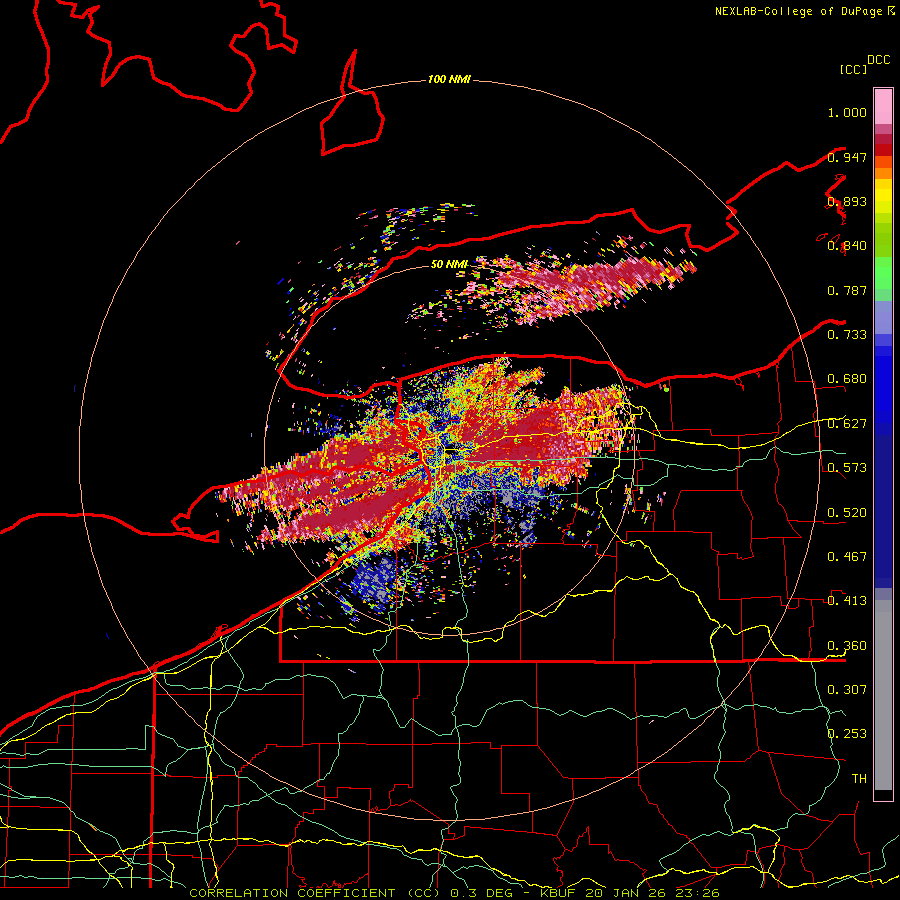Select the 0.413 scale value
Image resolution: width=900 pixels, height=900 pixels.
(847, 601)
